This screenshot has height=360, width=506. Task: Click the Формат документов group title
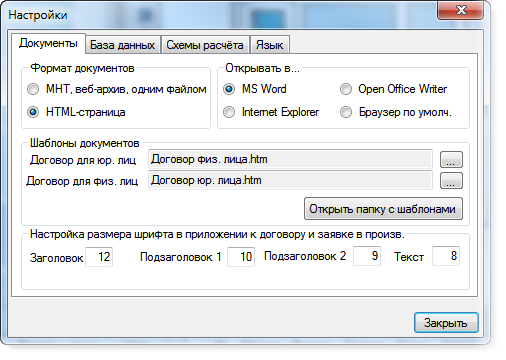coord(82,68)
